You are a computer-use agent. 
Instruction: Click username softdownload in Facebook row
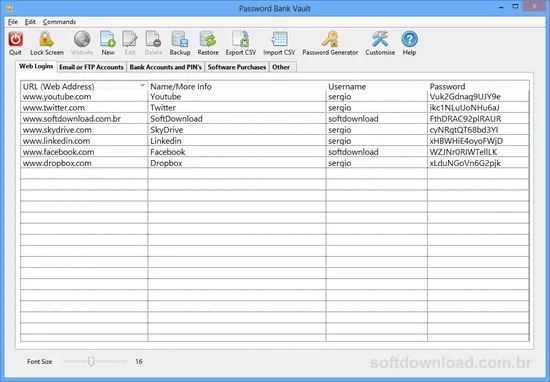click(x=377, y=152)
